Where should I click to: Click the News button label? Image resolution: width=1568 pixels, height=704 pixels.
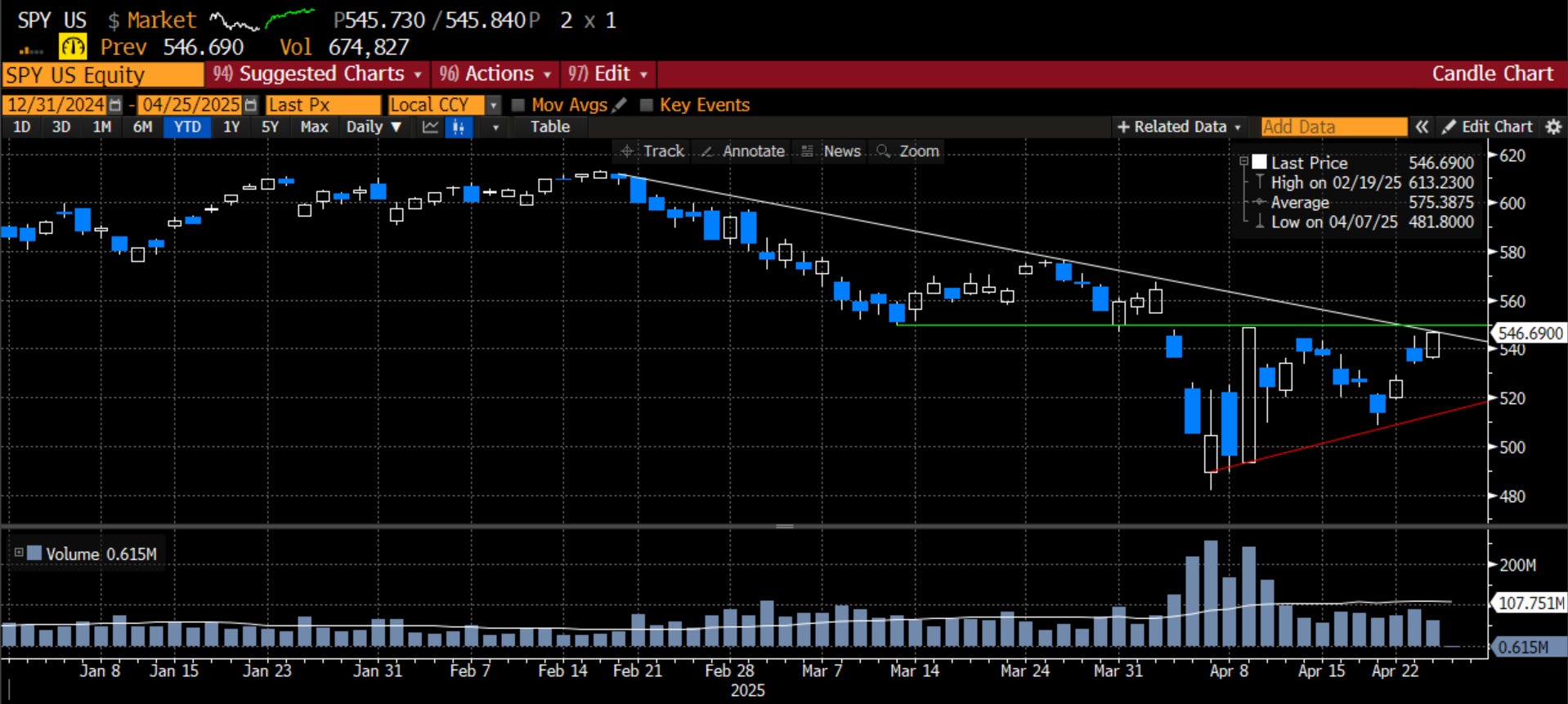pyautogui.click(x=842, y=151)
